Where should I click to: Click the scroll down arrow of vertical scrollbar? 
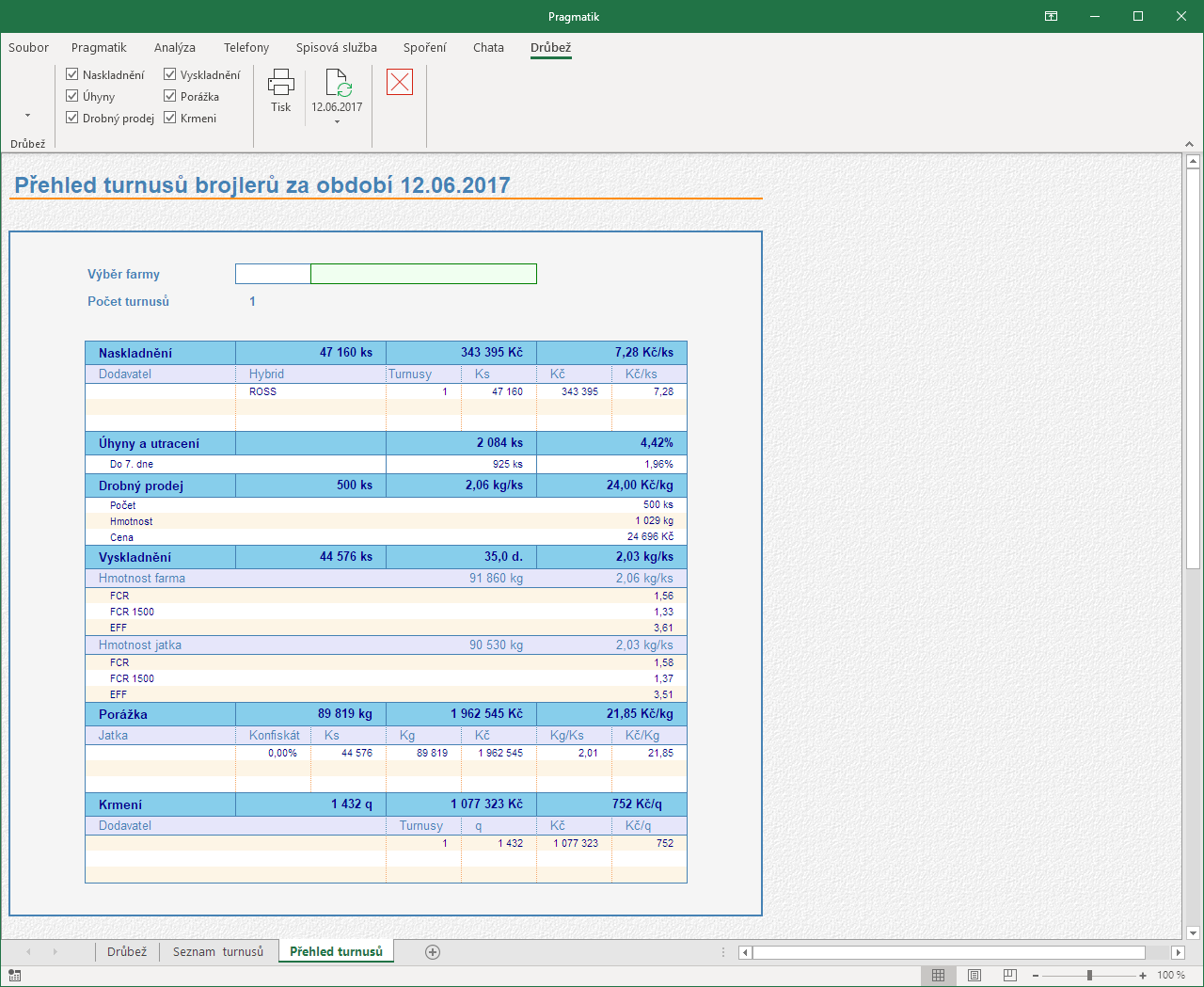pyautogui.click(x=1194, y=933)
